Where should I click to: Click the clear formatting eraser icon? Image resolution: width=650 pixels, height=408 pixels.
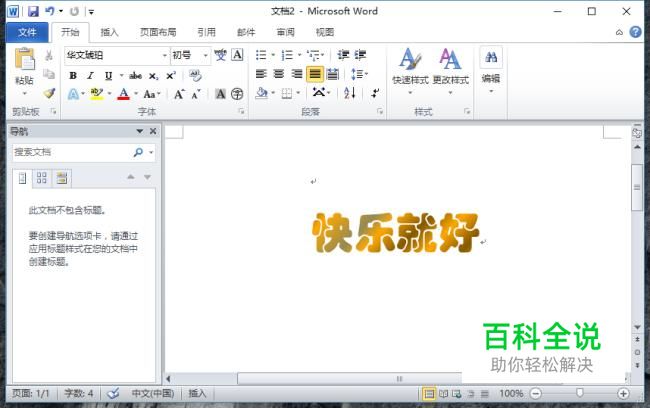[x=195, y=75]
